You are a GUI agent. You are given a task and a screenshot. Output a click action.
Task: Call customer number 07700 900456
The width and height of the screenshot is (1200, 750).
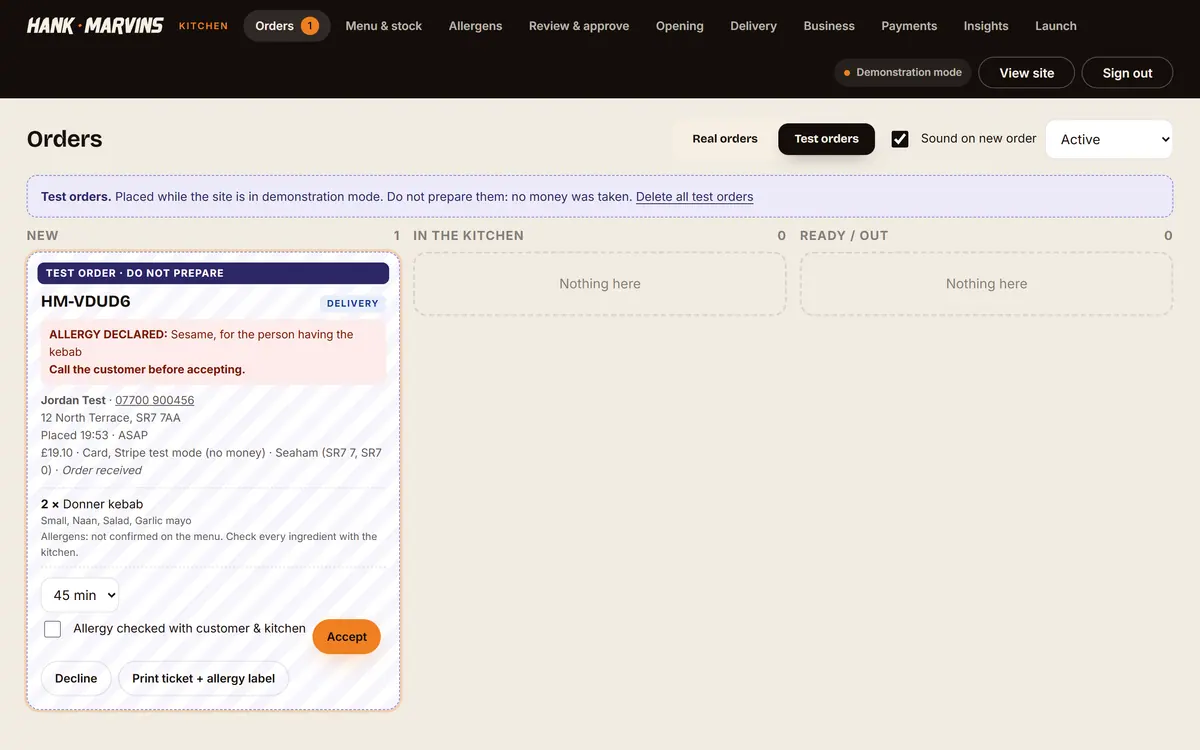[155, 400]
